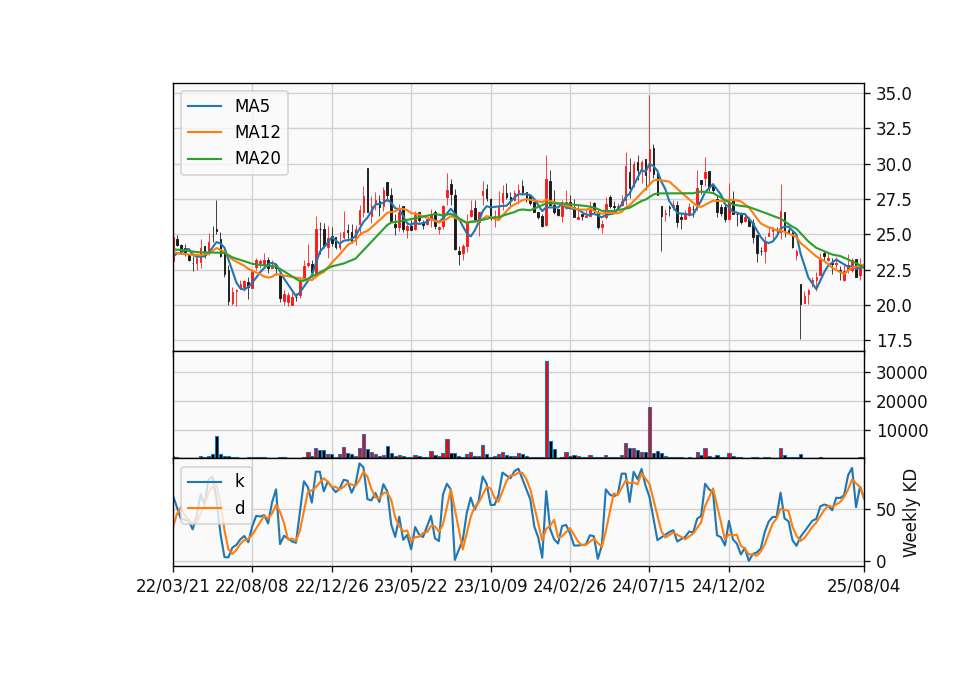Click the 30000 volume axis tick
This screenshot has height=690, width=960.
[x=902, y=373]
